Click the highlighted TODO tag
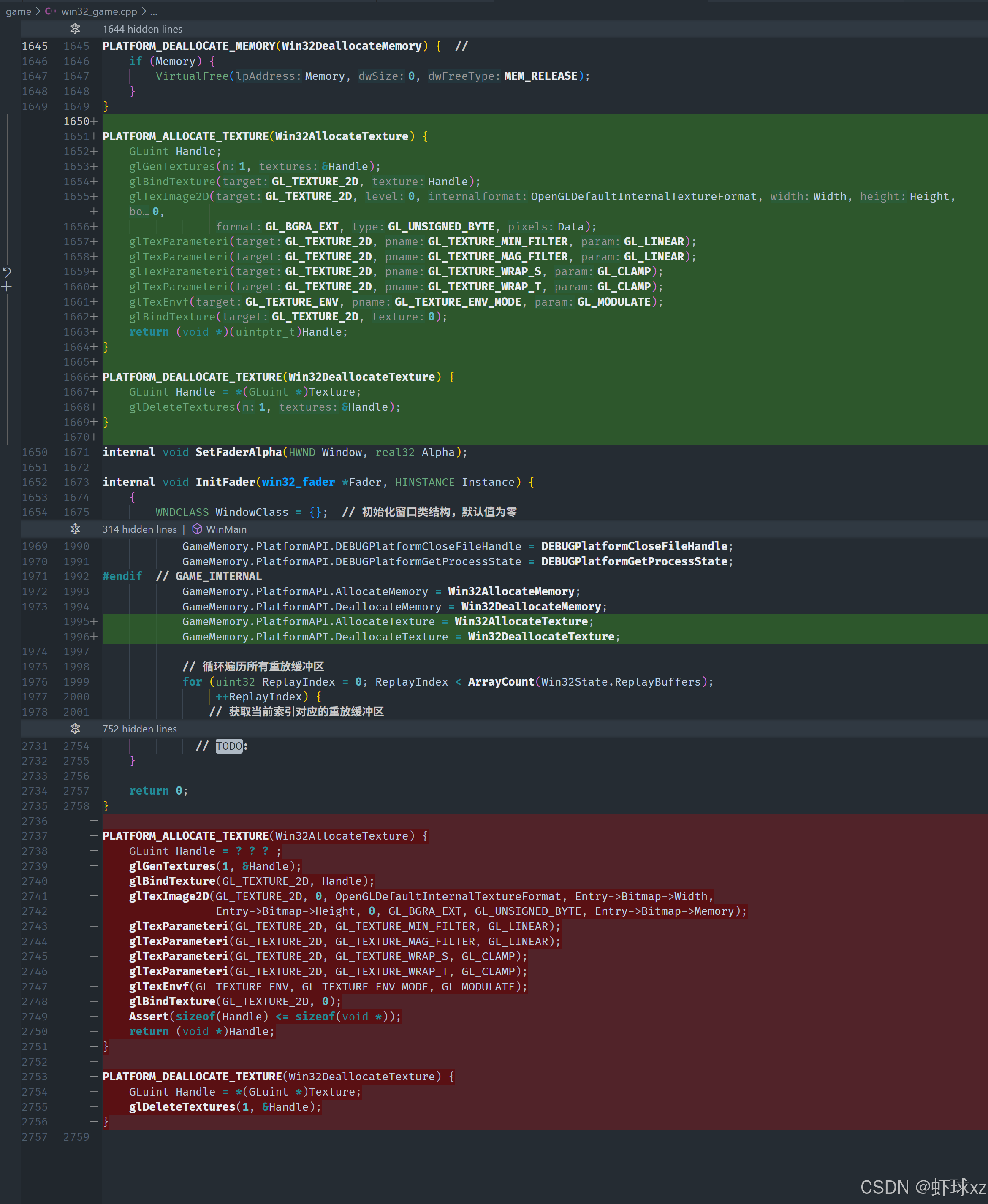988x1204 pixels. click(229, 746)
